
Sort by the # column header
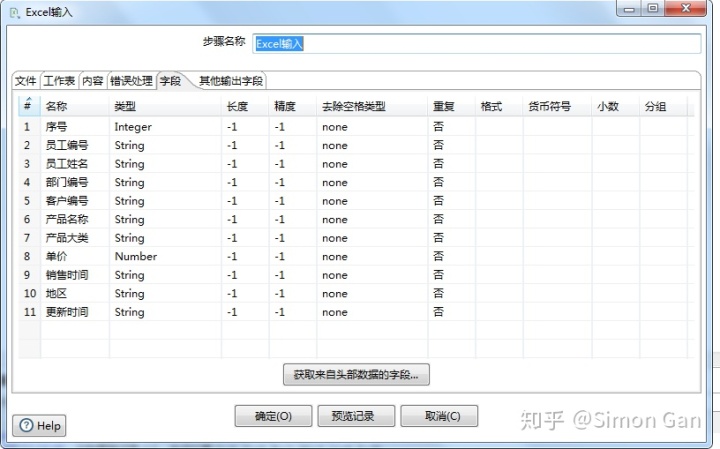coord(29,107)
